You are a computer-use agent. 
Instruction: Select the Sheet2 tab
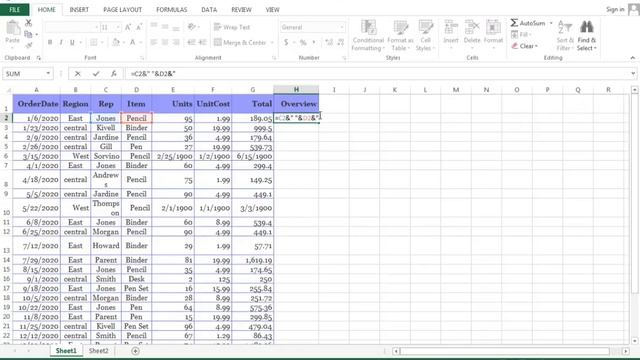click(99, 351)
